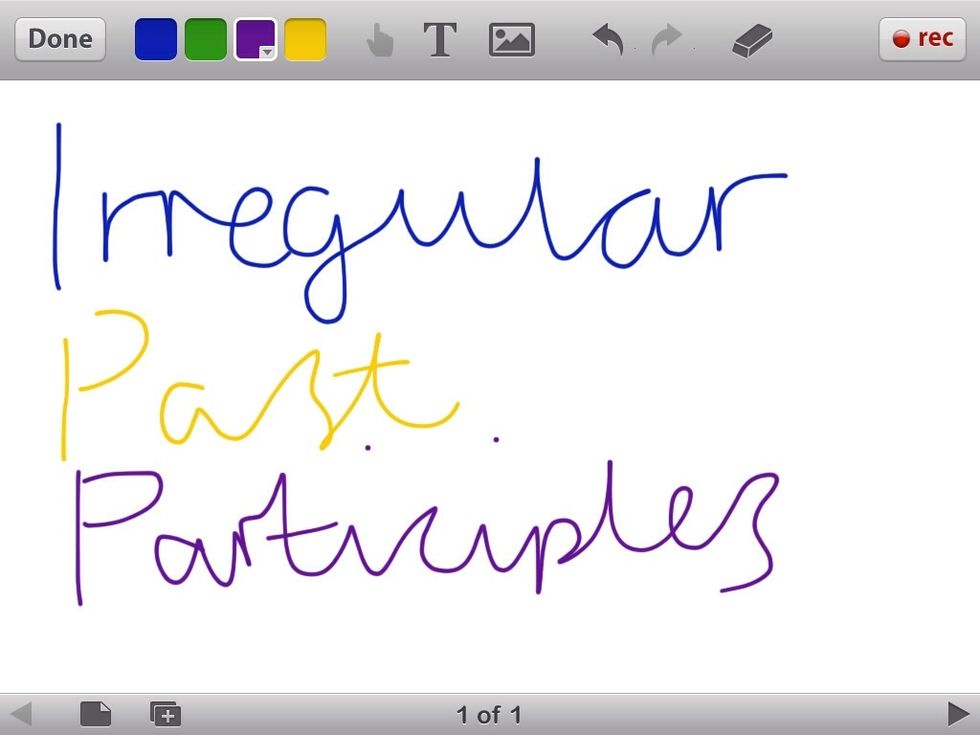Click the single page icon in bottom bar
The width and height of the screenshot is (980, 735).
click(95, 713)
